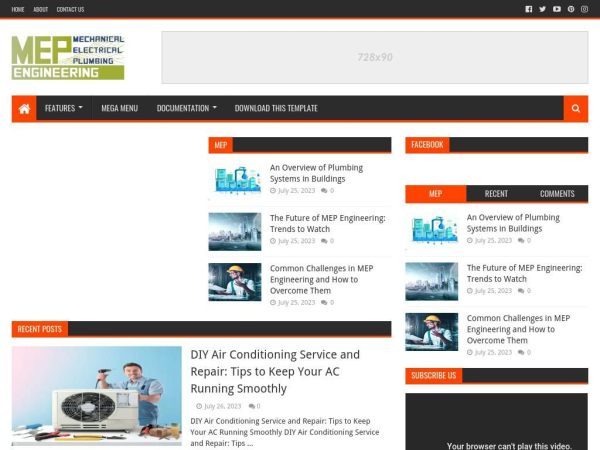
Task: Open search with the magnifier icon
Action: (575, 108)
